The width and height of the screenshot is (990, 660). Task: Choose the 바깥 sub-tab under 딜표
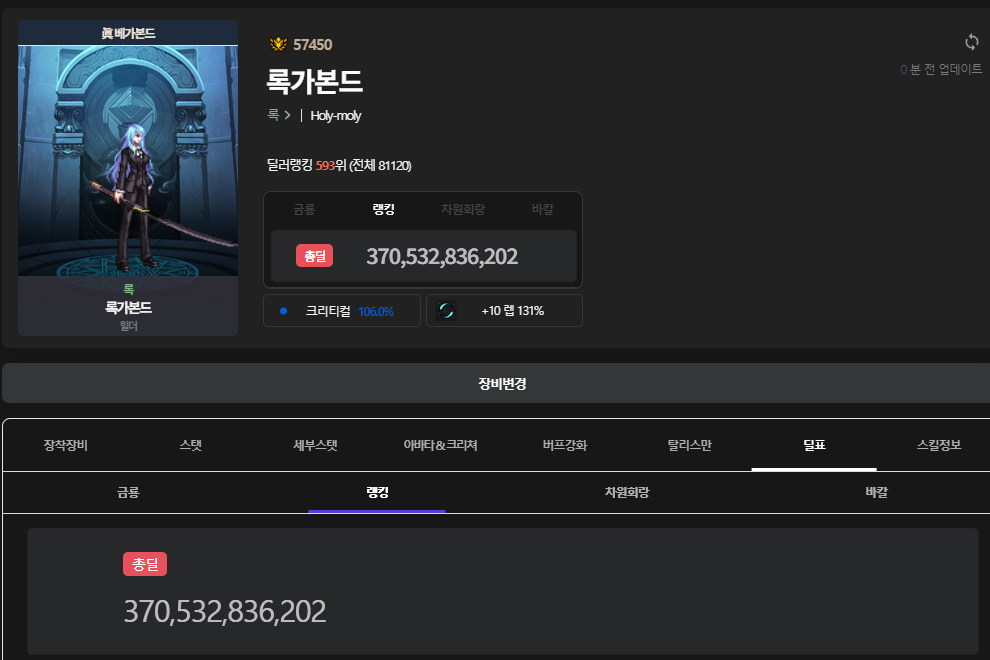pyautogui.click(x=876, y=492)
